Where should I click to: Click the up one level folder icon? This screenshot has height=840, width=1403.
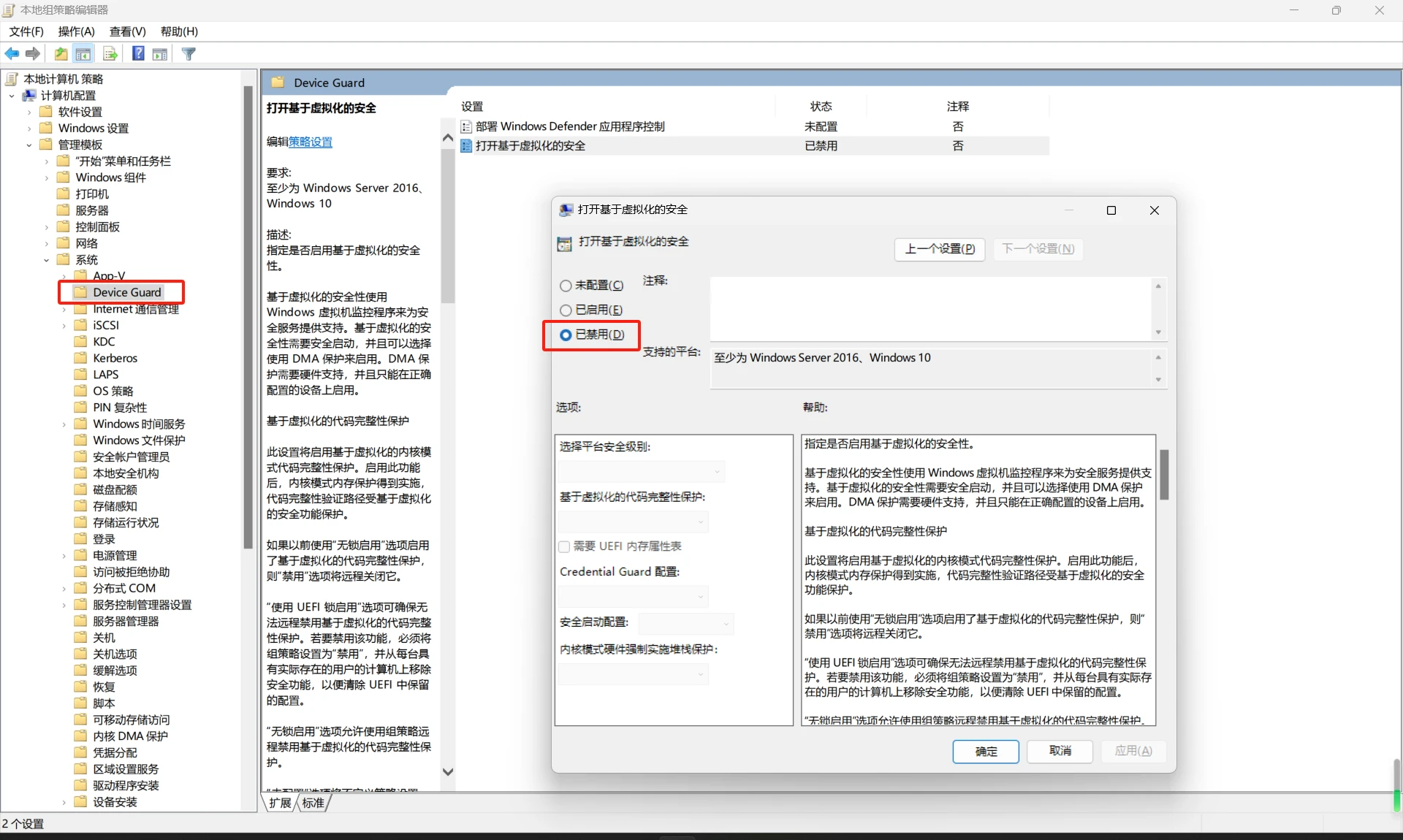pos(61,53)
